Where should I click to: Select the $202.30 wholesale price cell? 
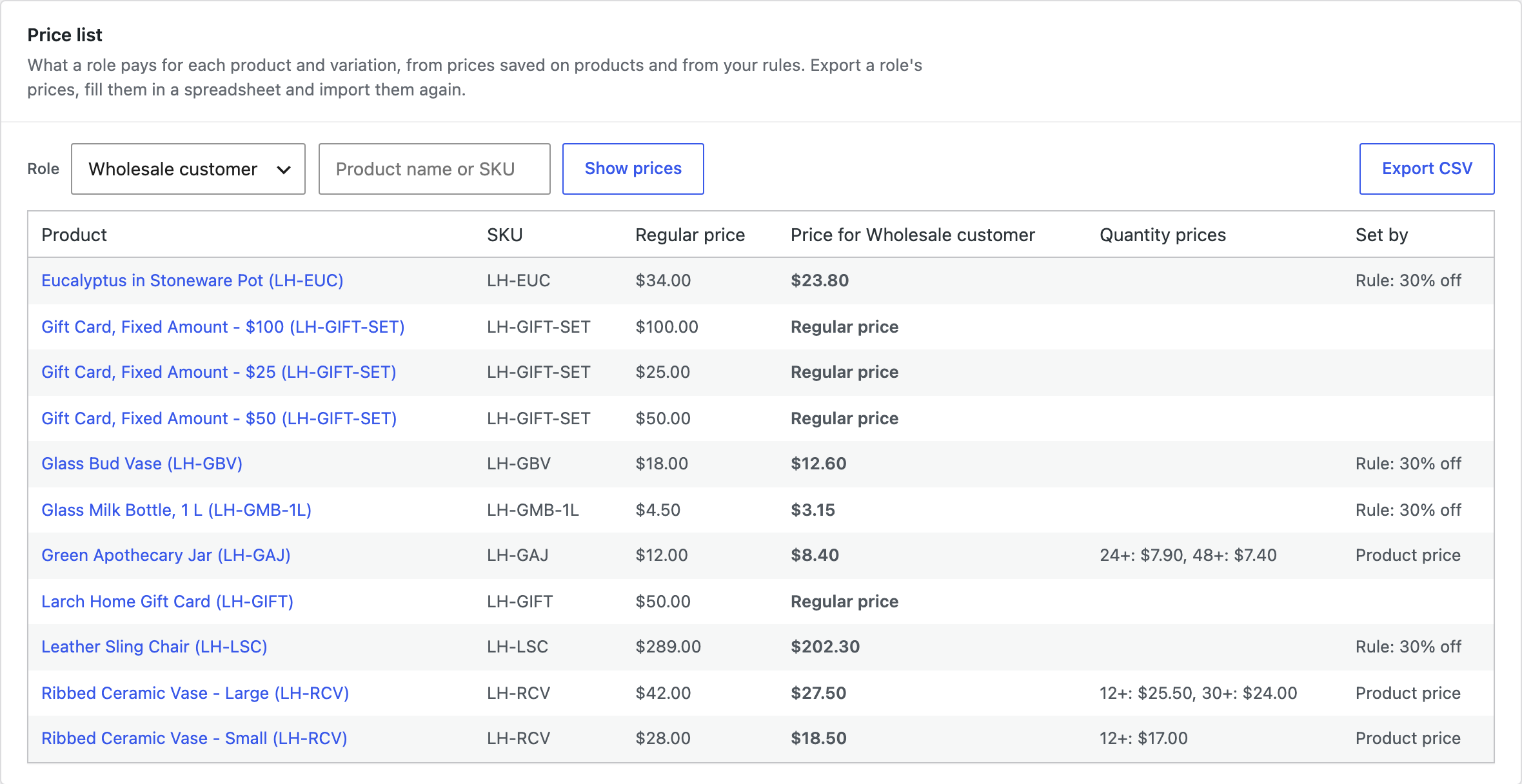coord(825,647)
